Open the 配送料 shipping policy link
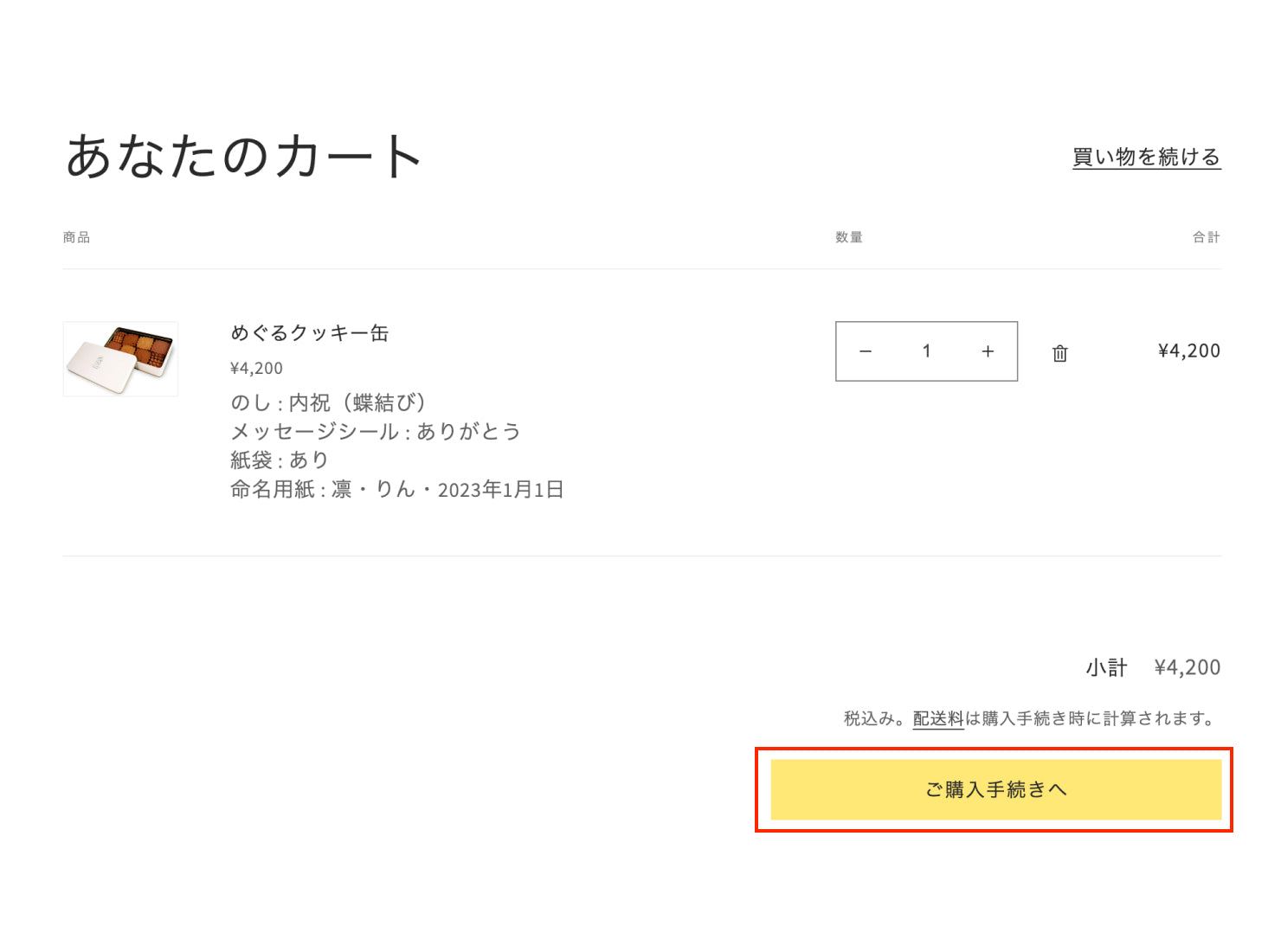The width and height of the screenshot is (1281, 952). pos(937,718)
